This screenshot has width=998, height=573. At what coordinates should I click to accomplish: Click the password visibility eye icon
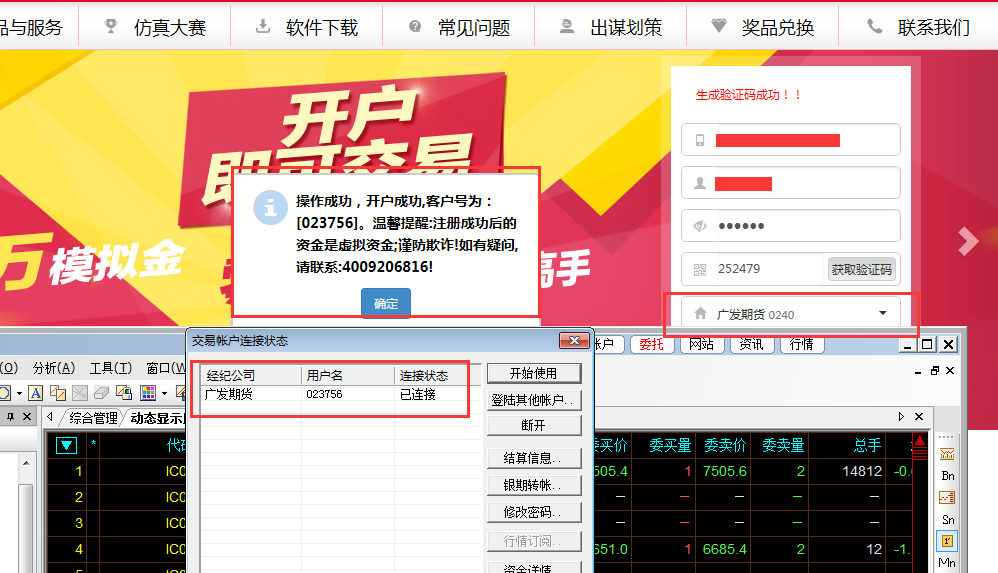coord(700,226)
